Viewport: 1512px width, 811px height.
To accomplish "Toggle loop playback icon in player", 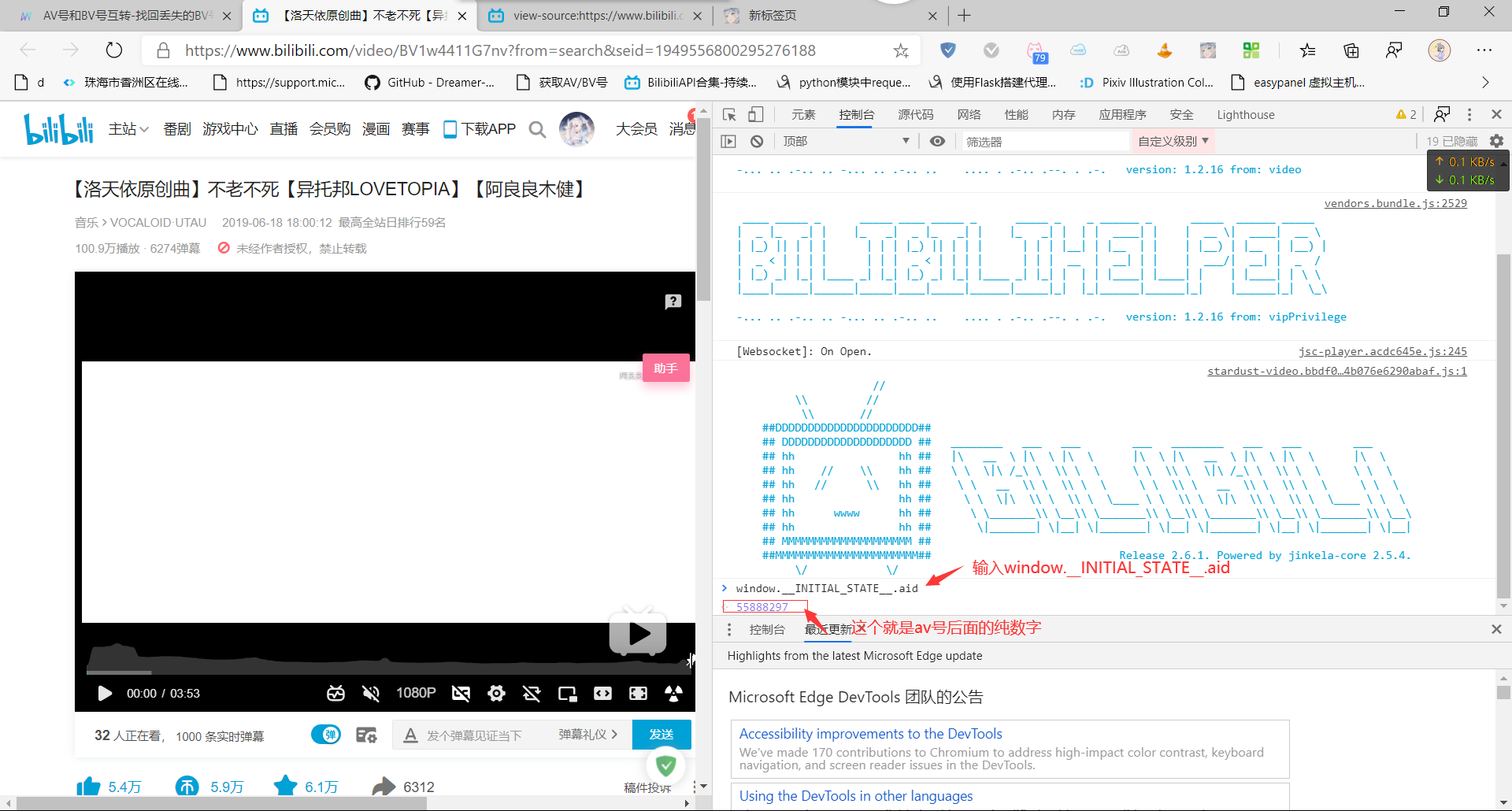I will [x=532, y=693].
